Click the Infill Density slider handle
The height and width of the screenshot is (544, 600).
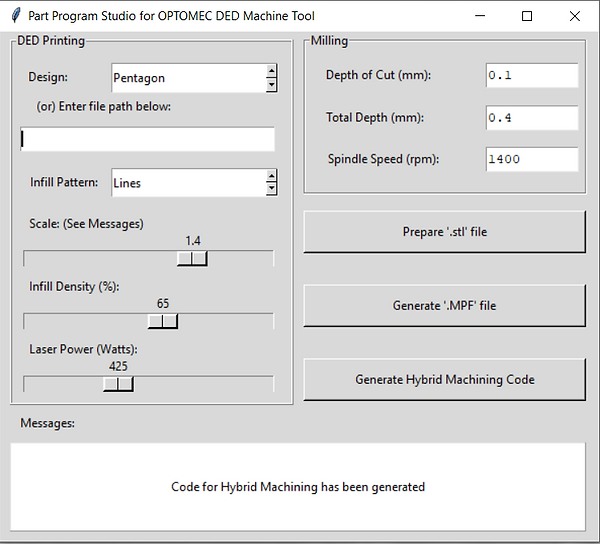[163, 321]
